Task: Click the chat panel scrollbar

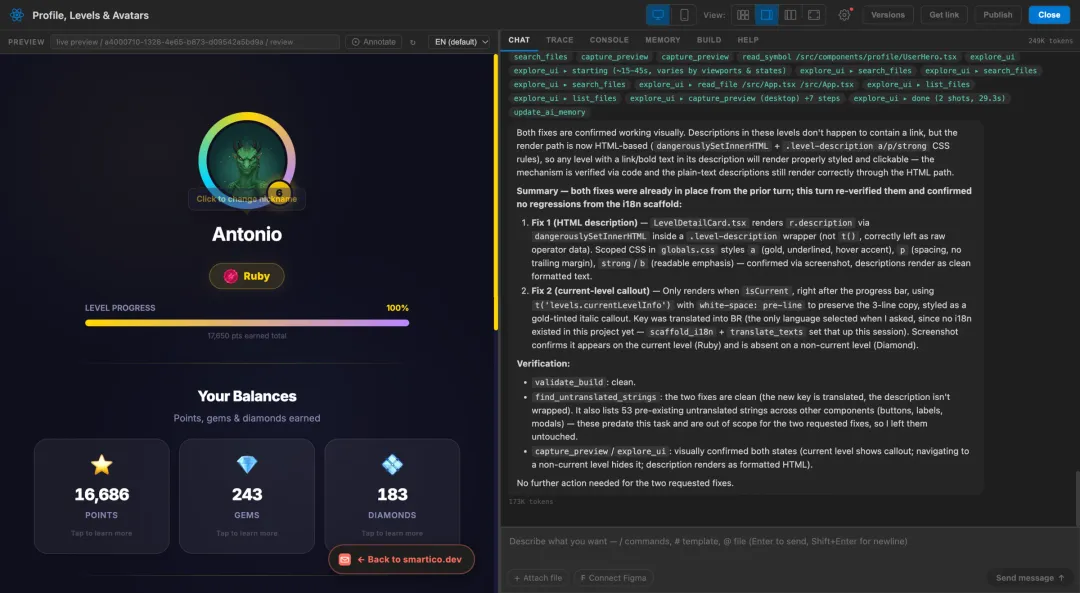Action: [1077, 499]
